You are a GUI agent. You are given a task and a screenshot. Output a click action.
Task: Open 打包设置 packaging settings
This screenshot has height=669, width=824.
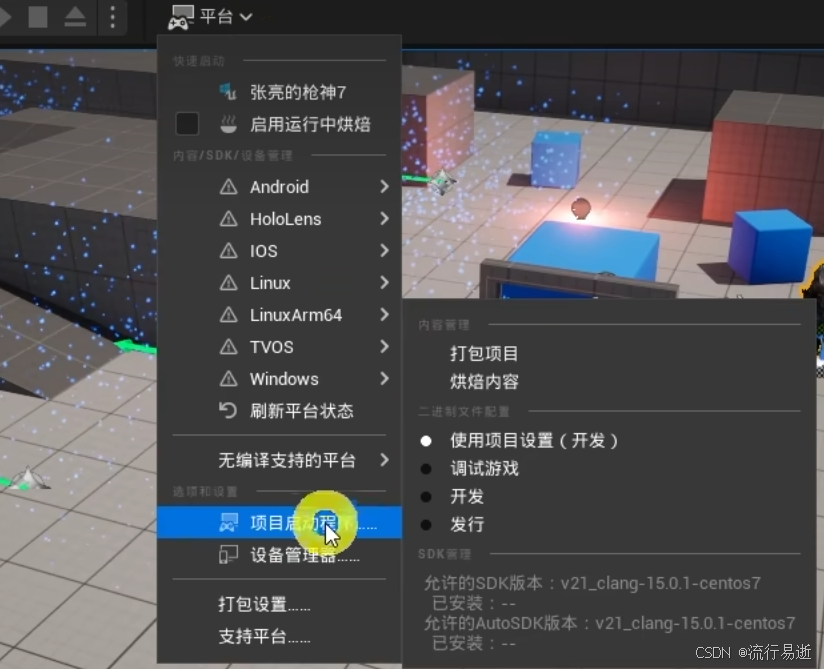pyautogui.click(x=280, y=604)
